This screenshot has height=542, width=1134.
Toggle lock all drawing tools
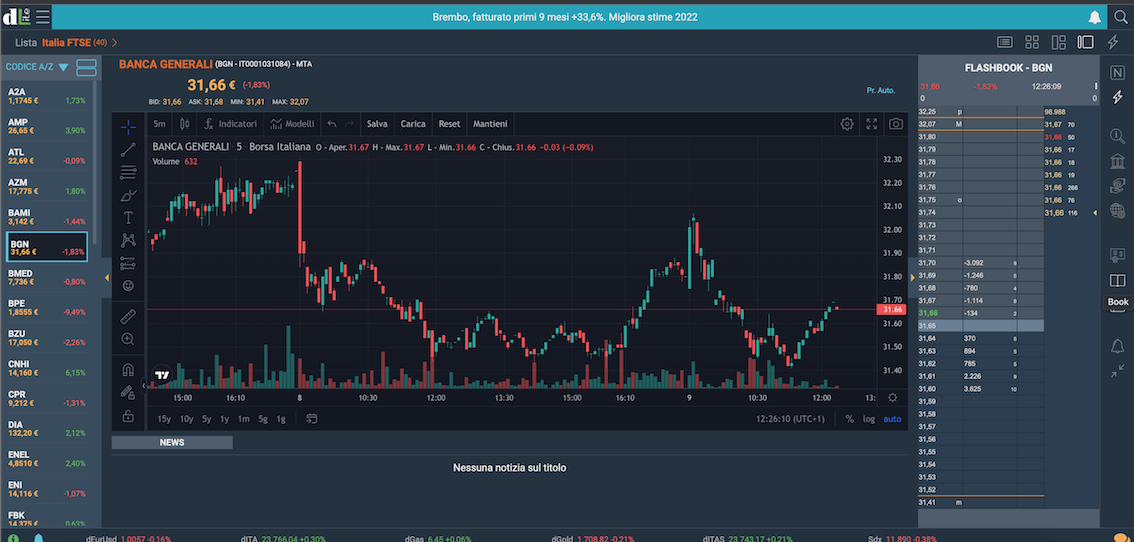pos(128,416)
